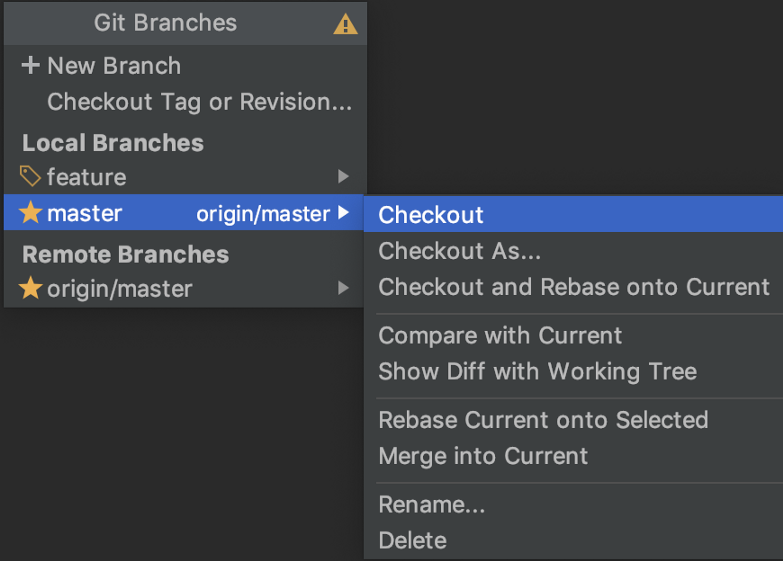Click the origin/master tracking label on master row
783x561 pixels.
(262, 214)
